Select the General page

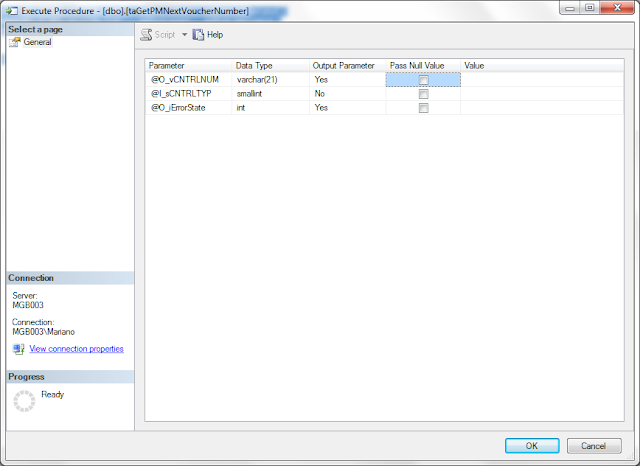click(37, 42)
